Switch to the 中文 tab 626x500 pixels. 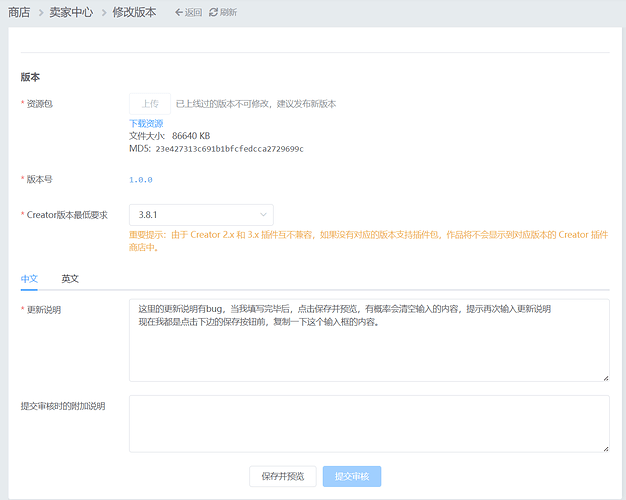pyautogui.click(x=29, y=278)
